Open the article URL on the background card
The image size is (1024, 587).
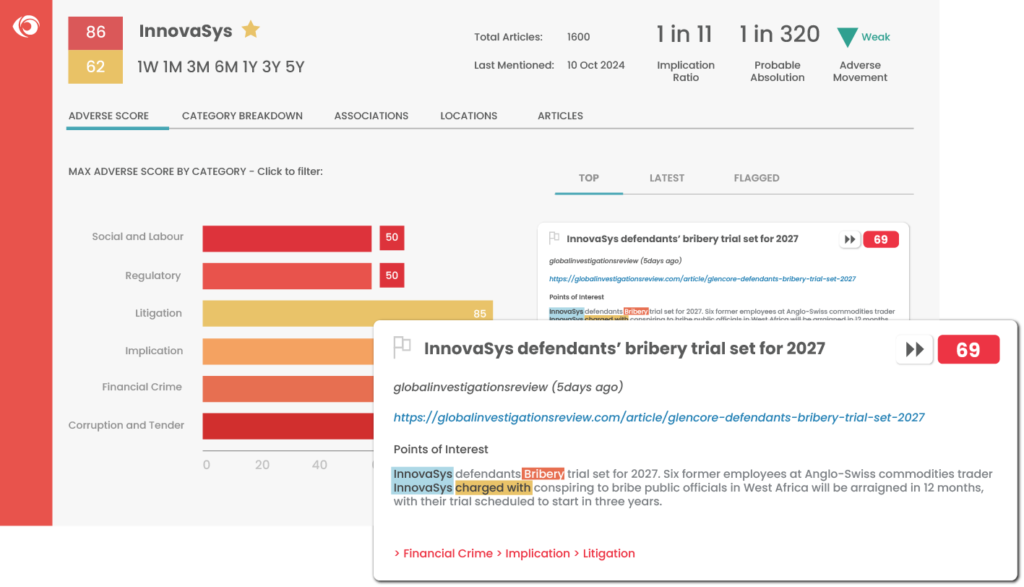[x=702, y=279]
